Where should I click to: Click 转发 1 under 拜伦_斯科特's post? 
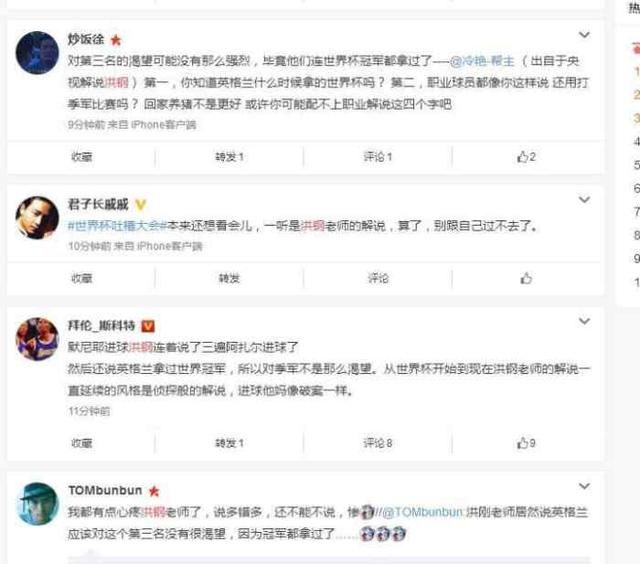pyautogui.click(x=229, y=443)
